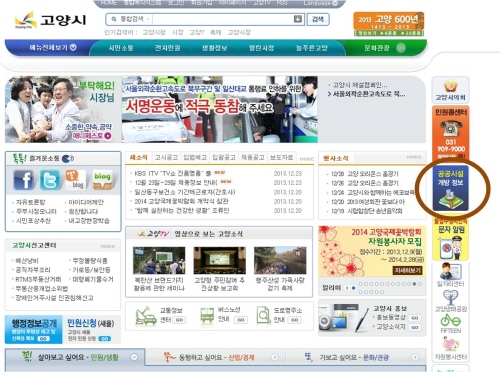
Task: Open the search field dropdown arrow
Action: tap(298, 19)
